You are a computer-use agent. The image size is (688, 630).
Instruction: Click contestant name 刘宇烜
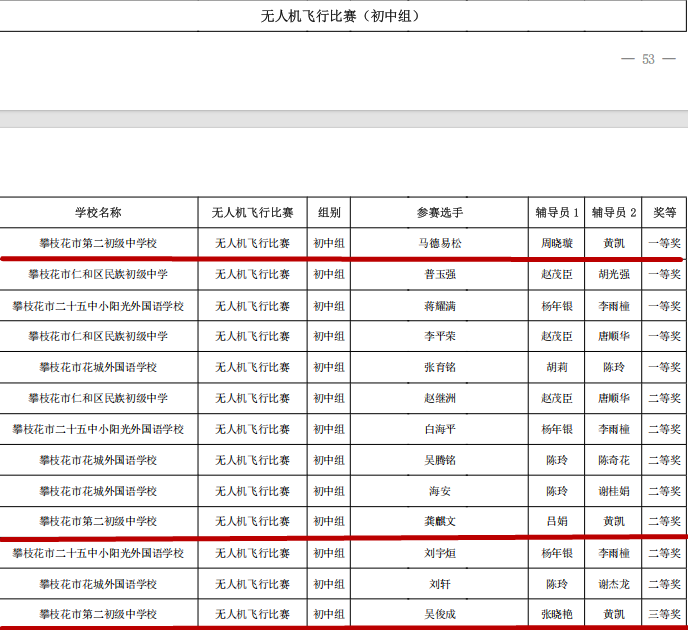439,553
